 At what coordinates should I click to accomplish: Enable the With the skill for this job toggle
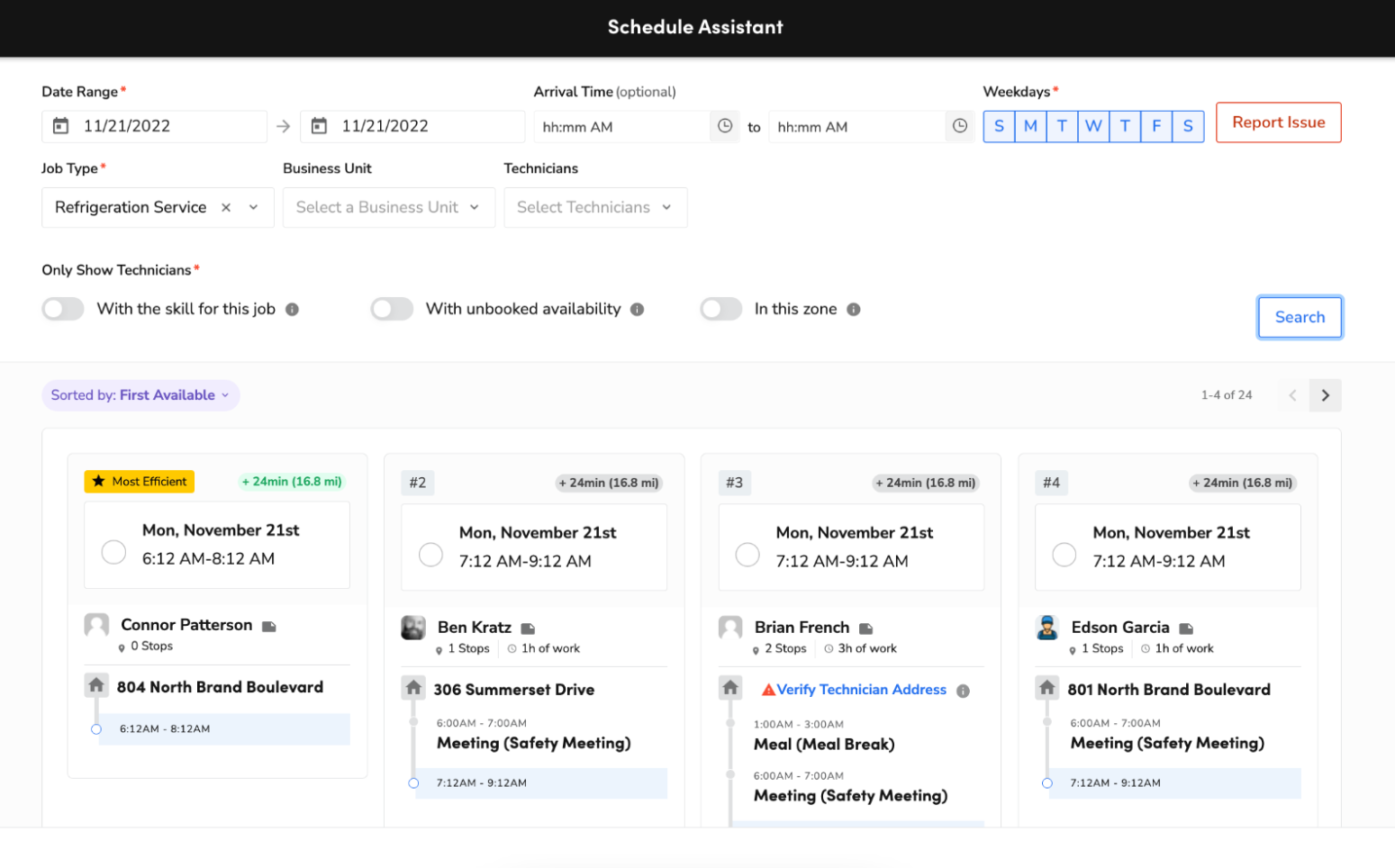(x=62, y=309)
